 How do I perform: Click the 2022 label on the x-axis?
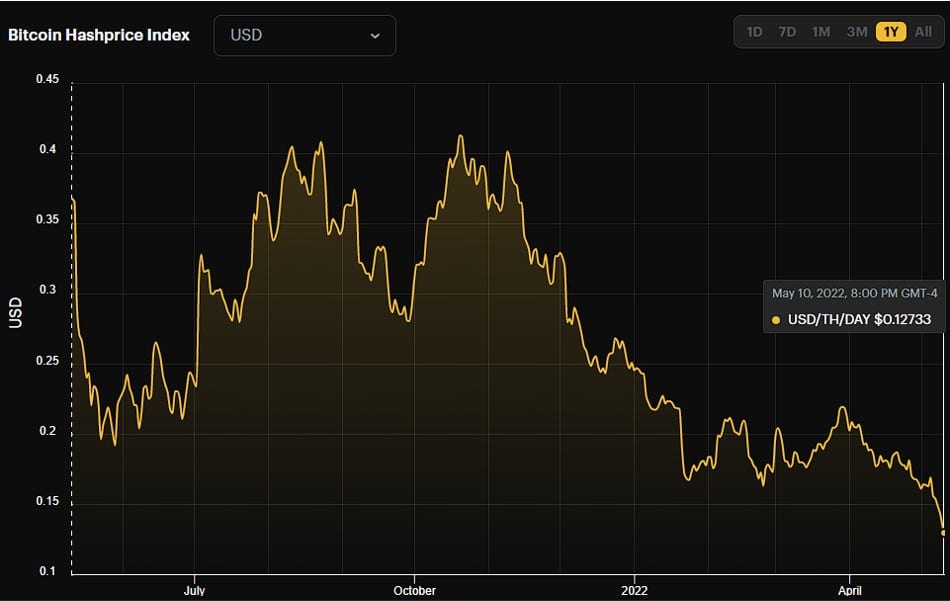tap(635, 590)
